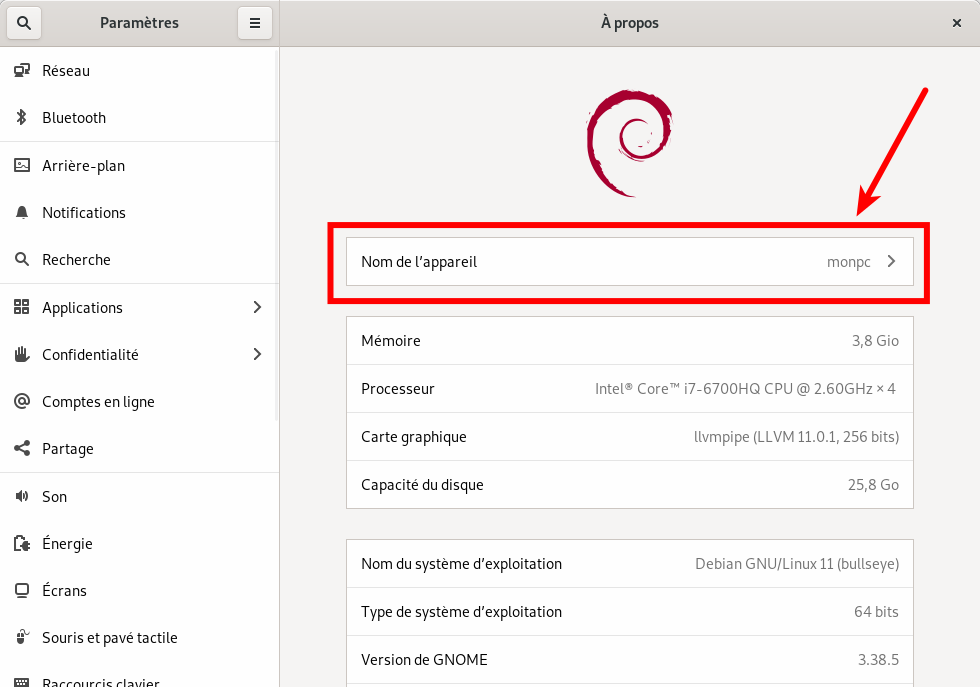Click the Comptes en ligne at-sign icon
This screenshot has width=980, height=687.
tap(22, 401)
